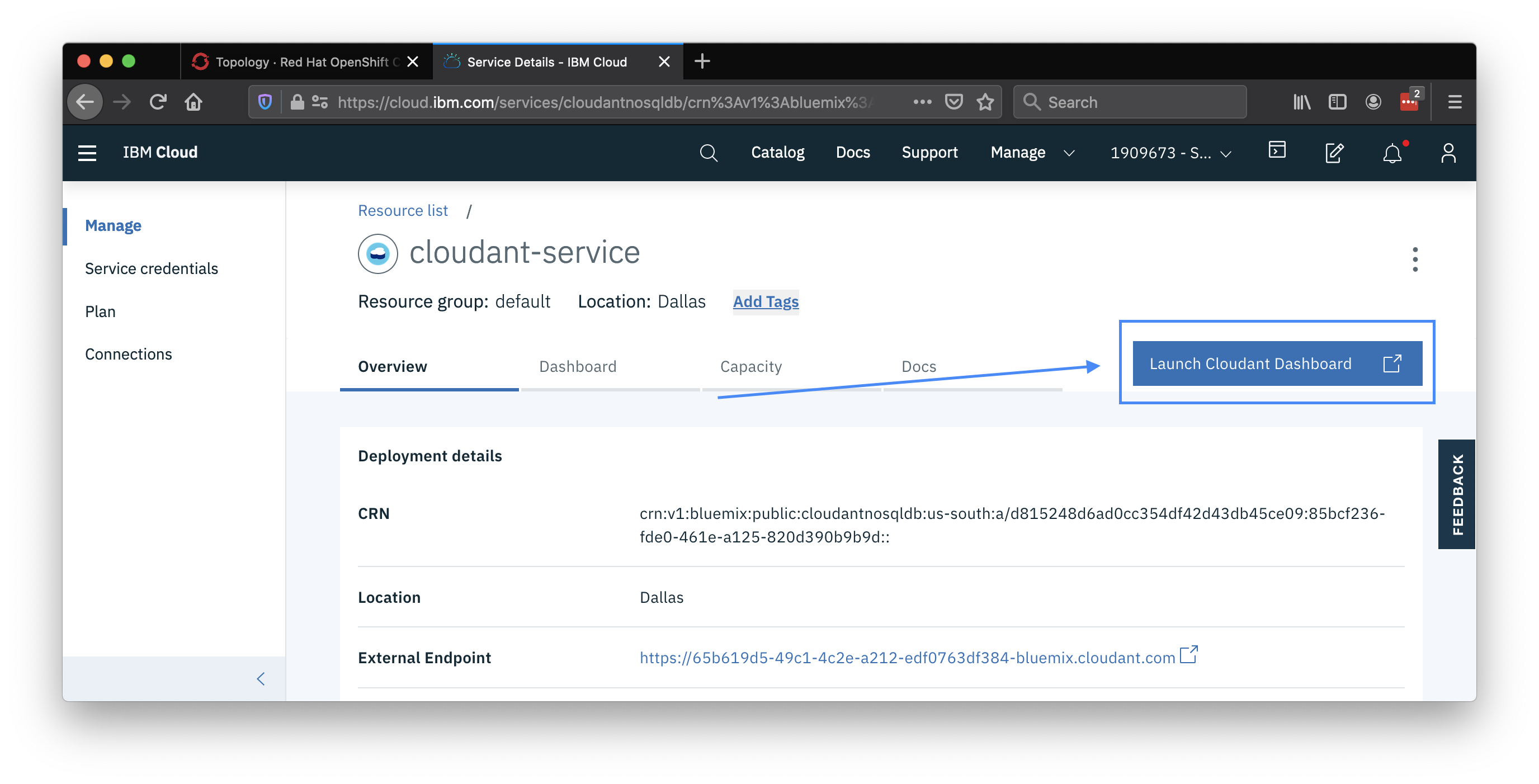Click the site security padlock icon
The width and height of the screenshot is (1539, 784).
pos(297,102)
